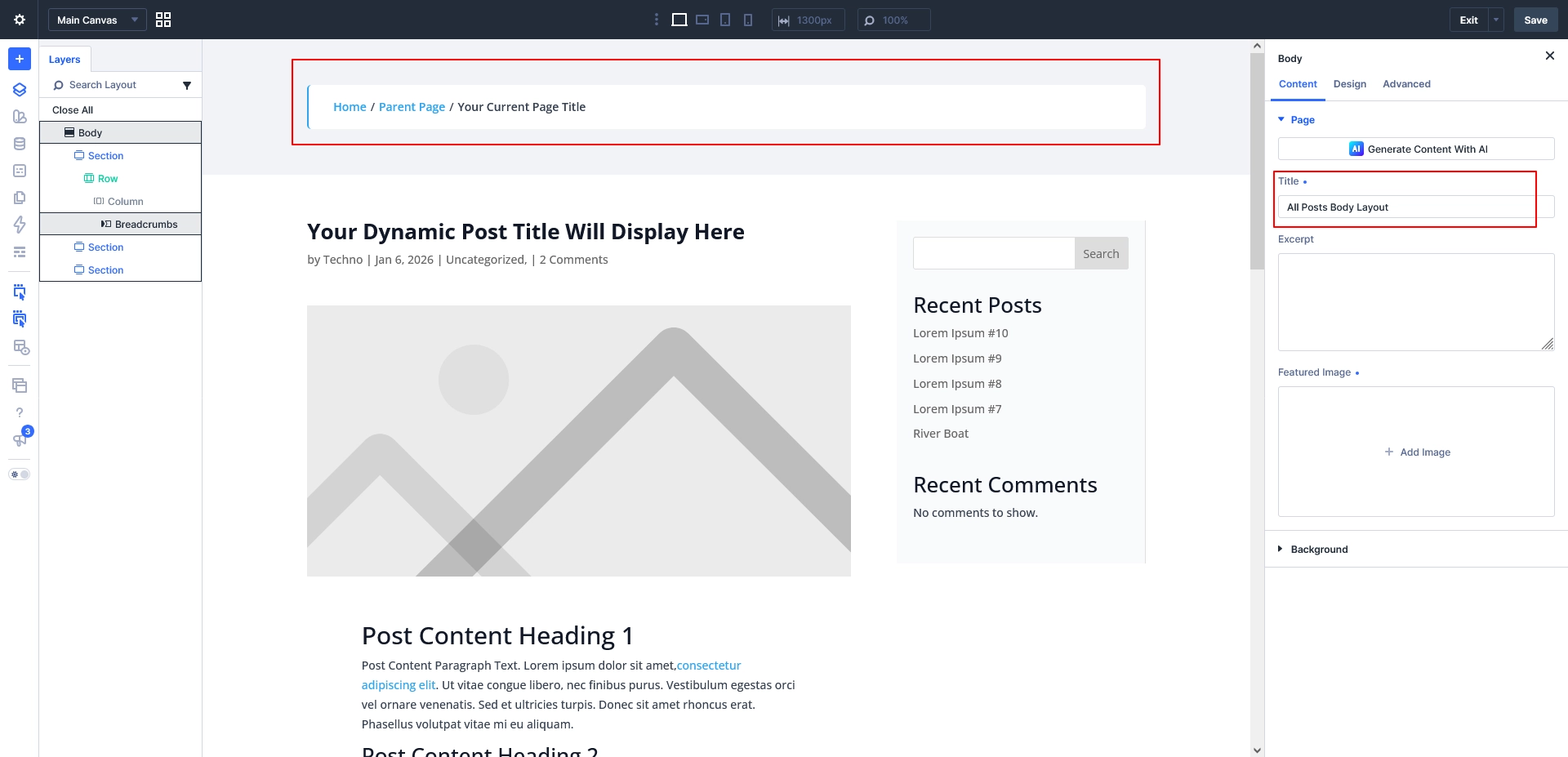Click Generate Content With AI button
The height and width of the screenshot is (757, 1568).
click(1416, 149)
